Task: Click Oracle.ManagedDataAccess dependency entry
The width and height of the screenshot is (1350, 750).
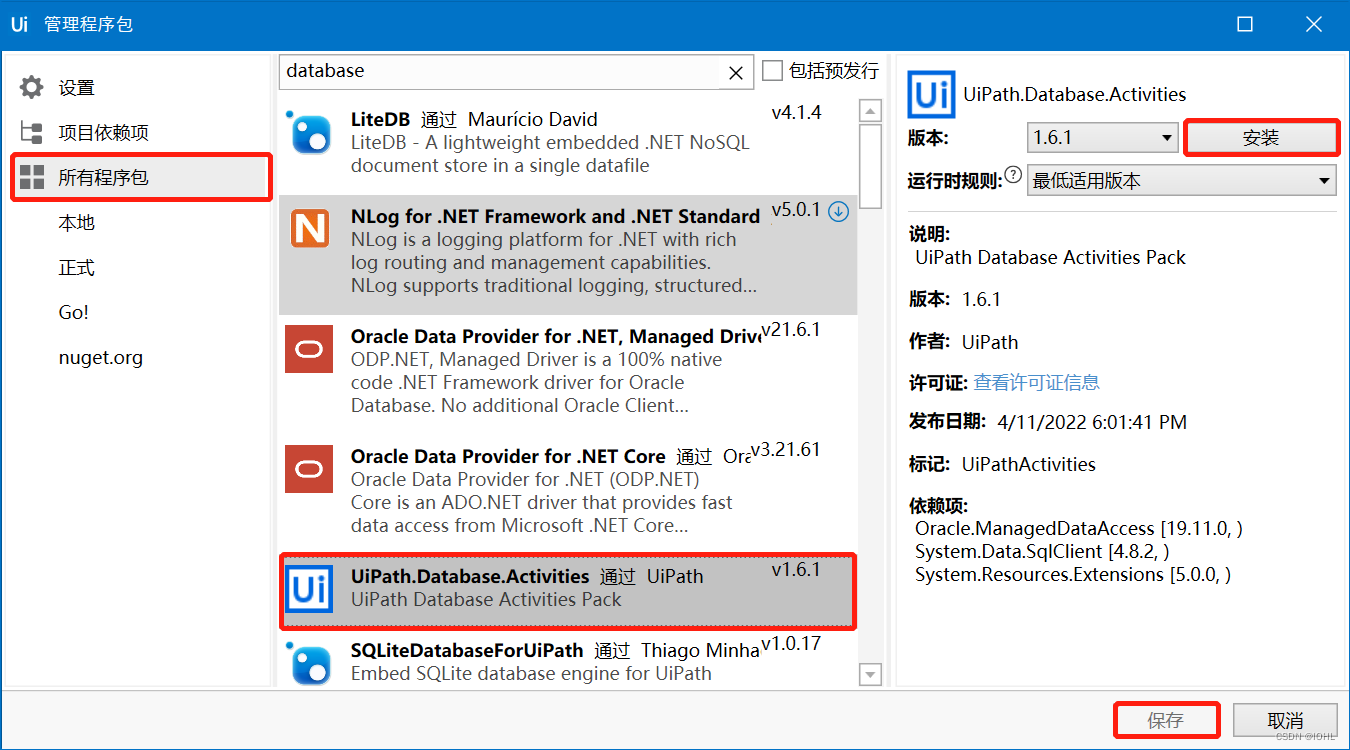Action: [x=1079, y=528]
